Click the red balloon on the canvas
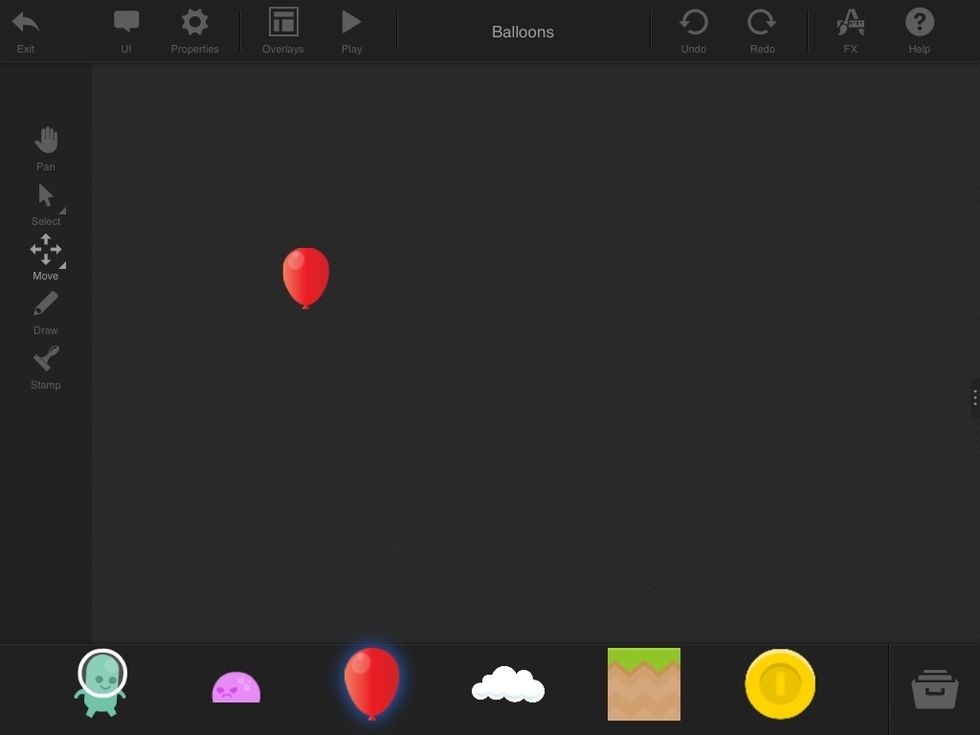Image resolution: width=980 pixels, height=735 pixels. point(305,277)
